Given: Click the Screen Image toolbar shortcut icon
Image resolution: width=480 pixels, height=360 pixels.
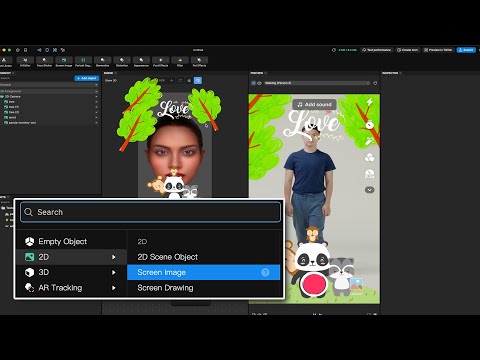Looking at the screenshot, I should pos(64,60).
